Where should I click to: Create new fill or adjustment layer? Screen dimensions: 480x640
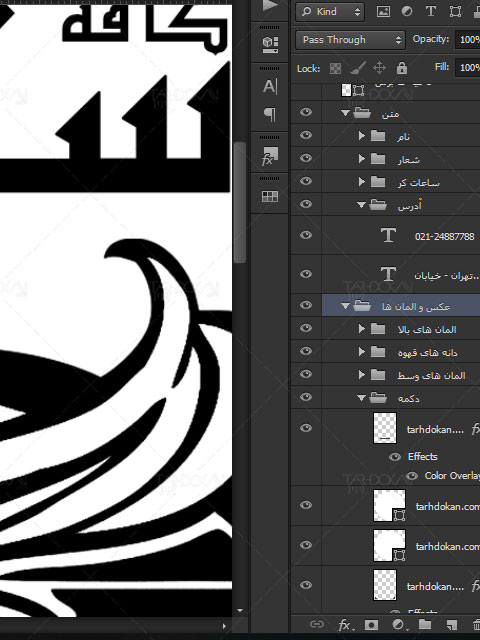click(x=398, y=624)
